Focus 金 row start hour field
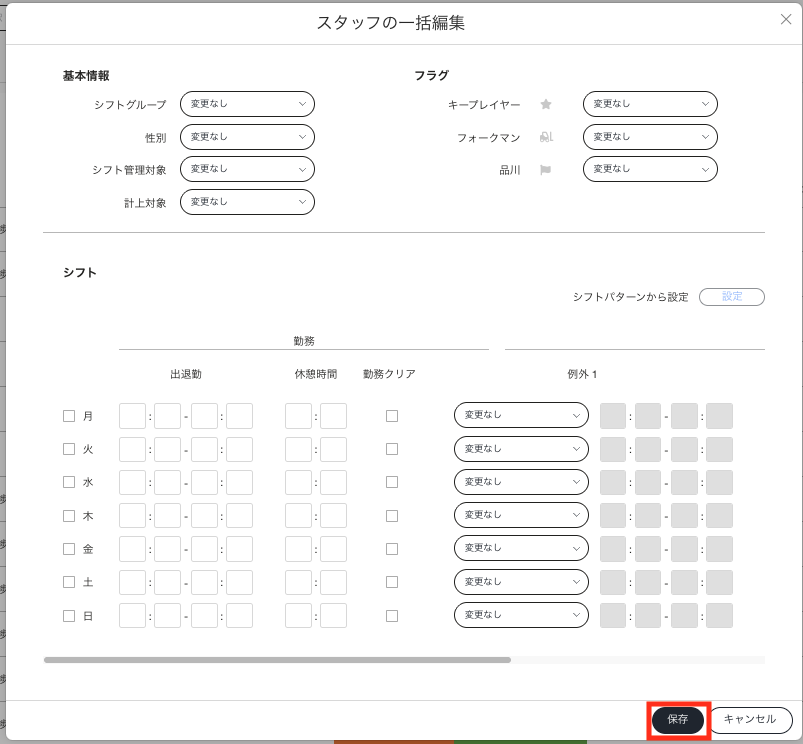Viewport: 803px width, 744px height. [x=132, y=549]
